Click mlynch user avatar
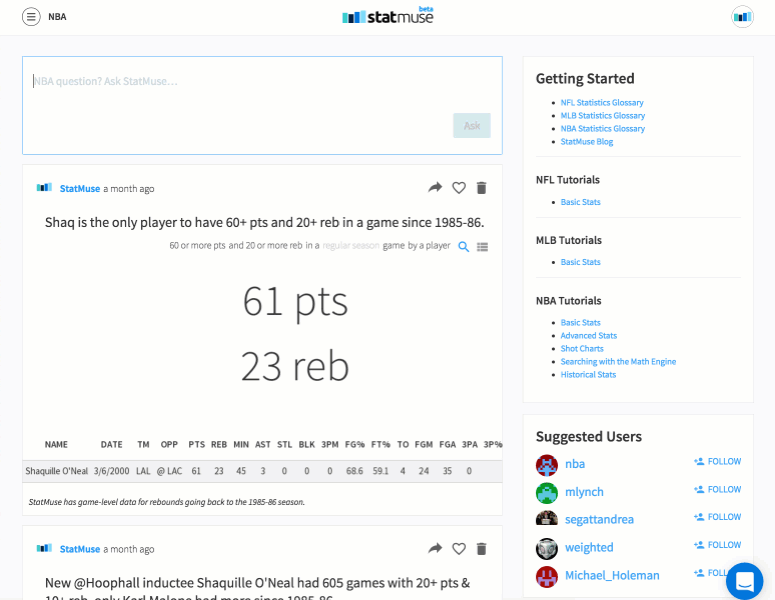The width and height of the screenshot is (775, 600). point(547,492)
